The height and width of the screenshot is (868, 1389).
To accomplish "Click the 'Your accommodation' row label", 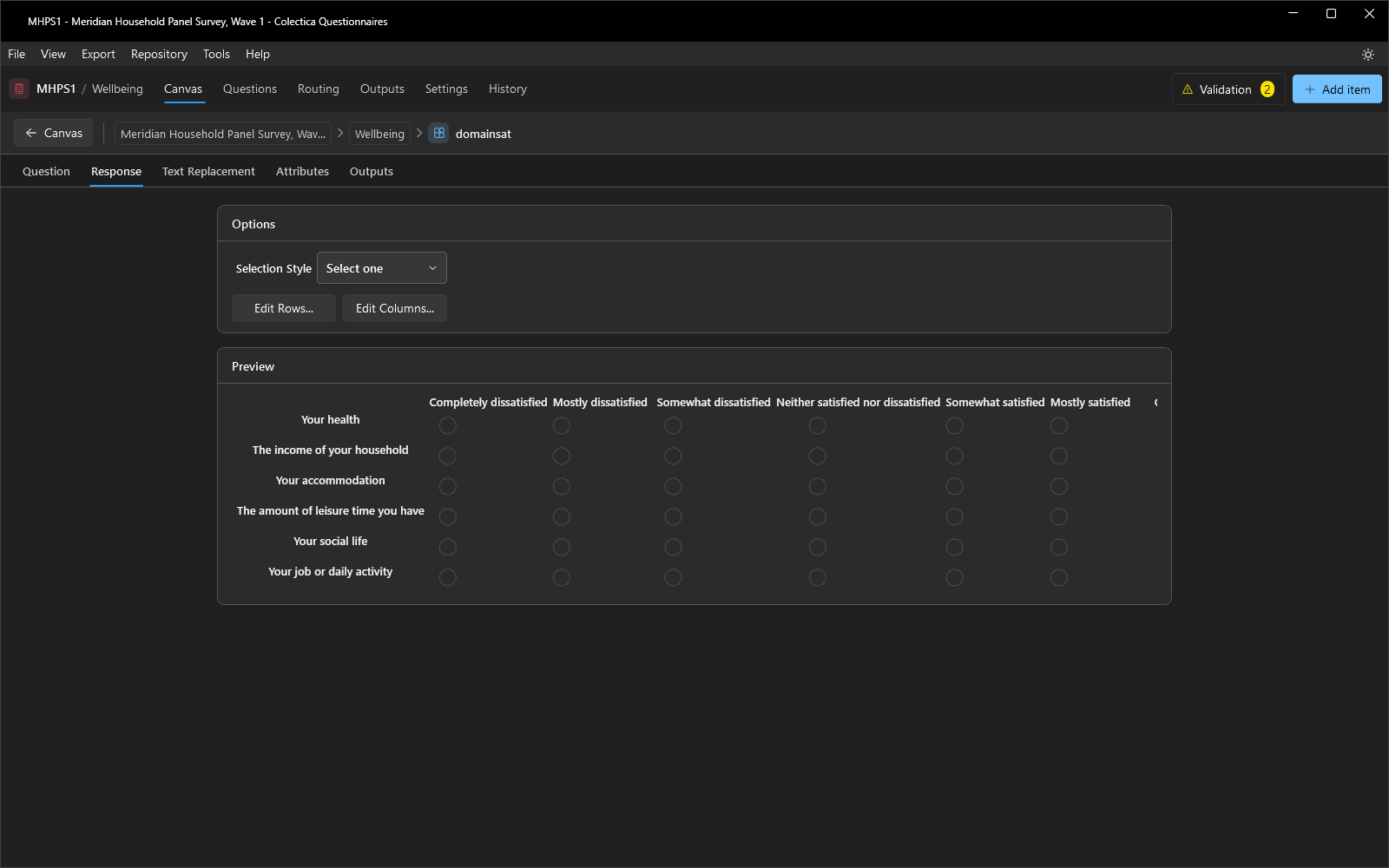I will pos(330,480).
